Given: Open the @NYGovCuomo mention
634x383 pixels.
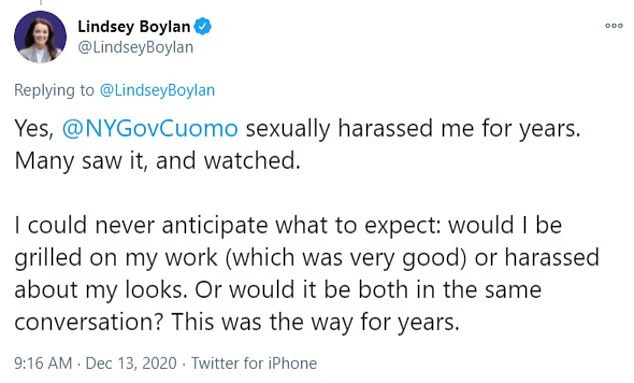Looking at the screenshot, I should tap(150, 129).
